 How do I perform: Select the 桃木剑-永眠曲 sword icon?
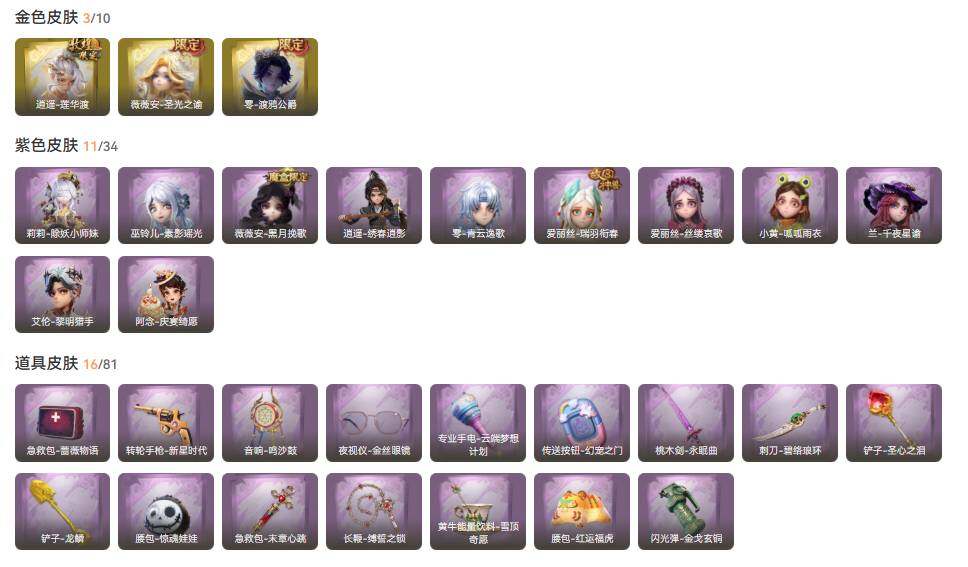686,423
